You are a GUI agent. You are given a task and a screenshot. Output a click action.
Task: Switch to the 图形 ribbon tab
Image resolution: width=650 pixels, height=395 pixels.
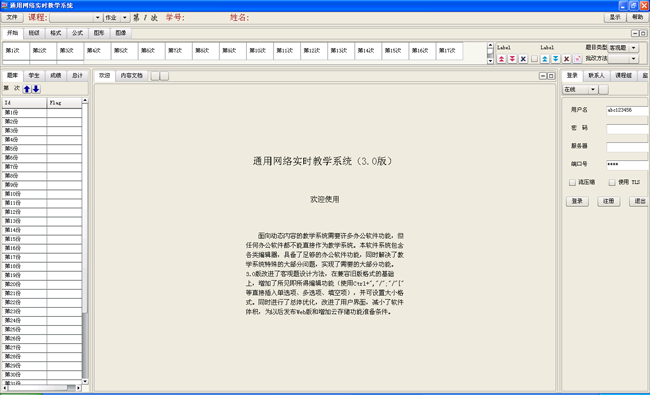click(x=99, y=33)
